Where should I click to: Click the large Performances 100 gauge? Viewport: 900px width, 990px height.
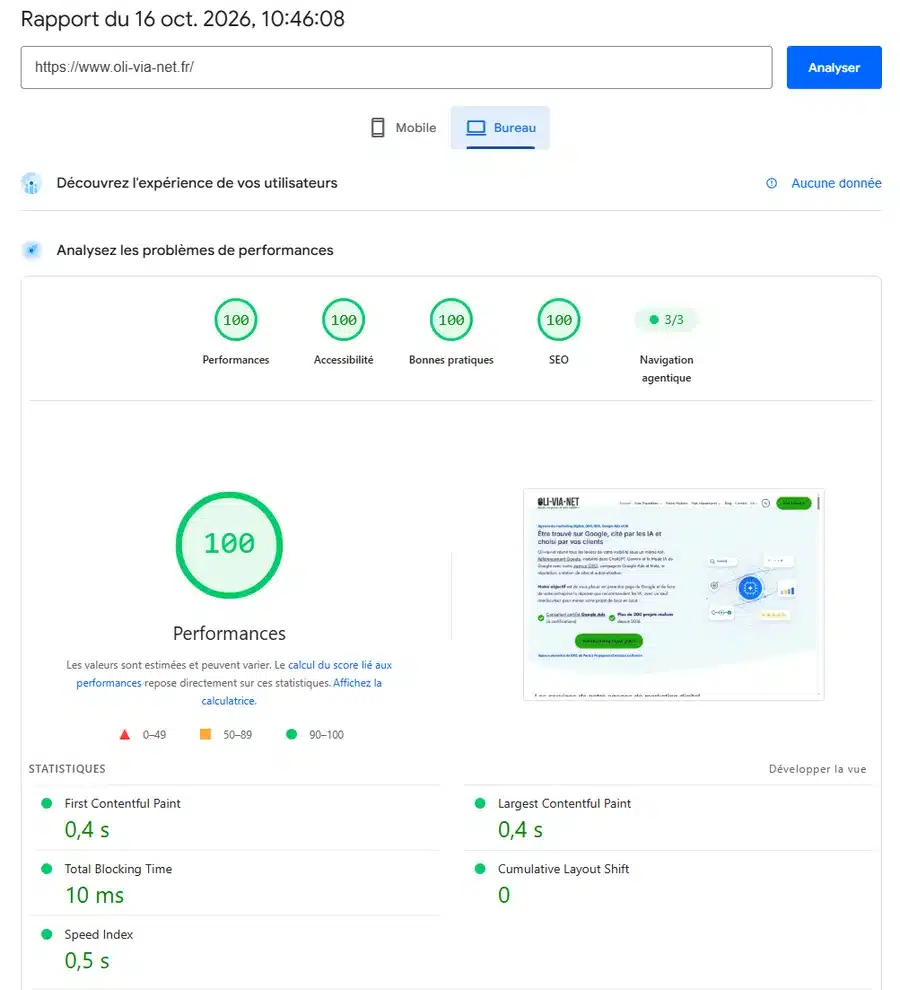point(229,544)
